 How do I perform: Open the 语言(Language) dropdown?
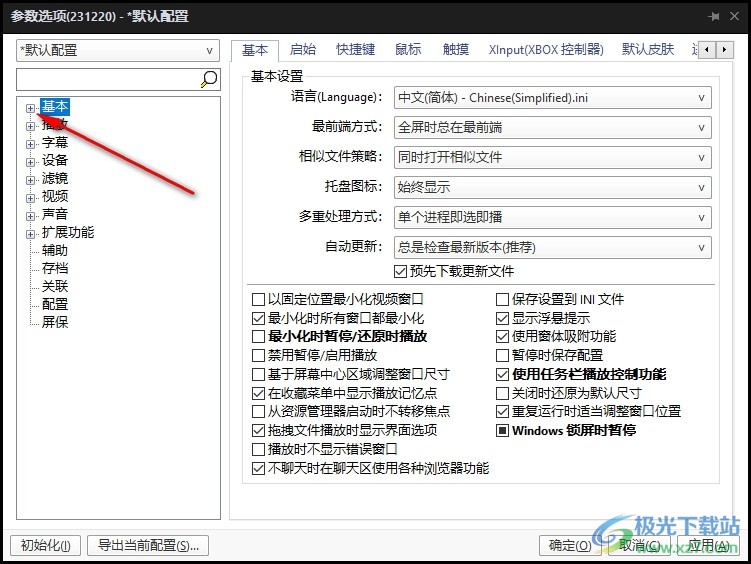(x=552, y=98)
